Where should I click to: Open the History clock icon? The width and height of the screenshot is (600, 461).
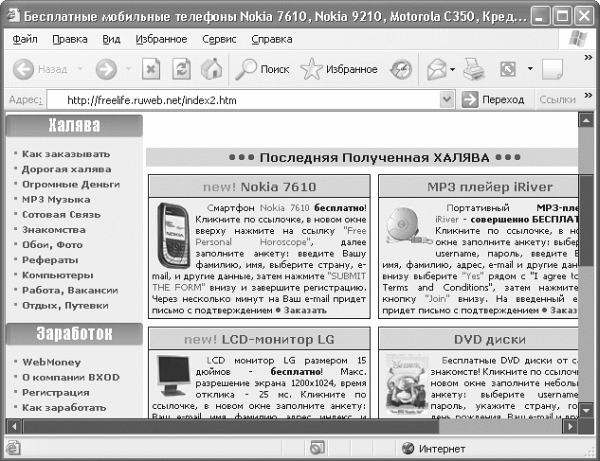click(401, 69)
